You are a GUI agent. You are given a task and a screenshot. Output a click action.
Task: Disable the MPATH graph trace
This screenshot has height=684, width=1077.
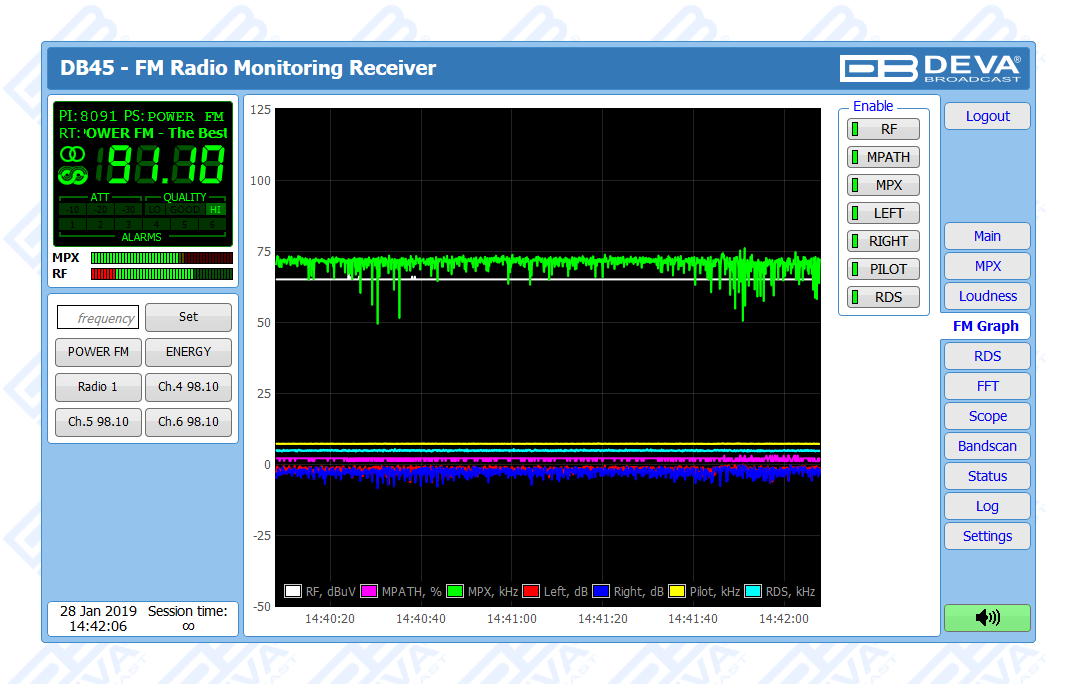883,157
